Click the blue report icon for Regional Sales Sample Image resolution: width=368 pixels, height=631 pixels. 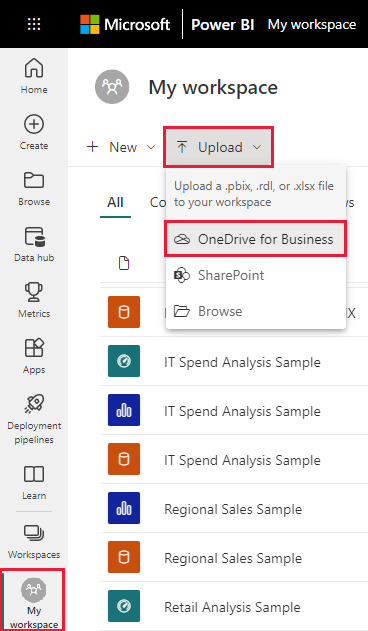[x=124, y=508]
